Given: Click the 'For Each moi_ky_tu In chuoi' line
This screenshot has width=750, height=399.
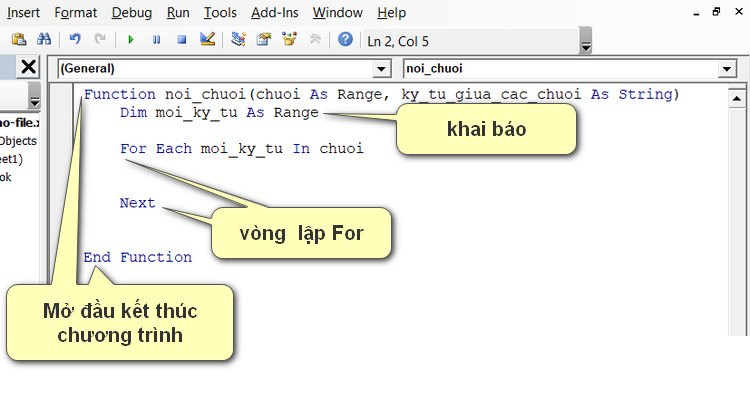Looking at the screenshot, I should (x=242, y=149).
